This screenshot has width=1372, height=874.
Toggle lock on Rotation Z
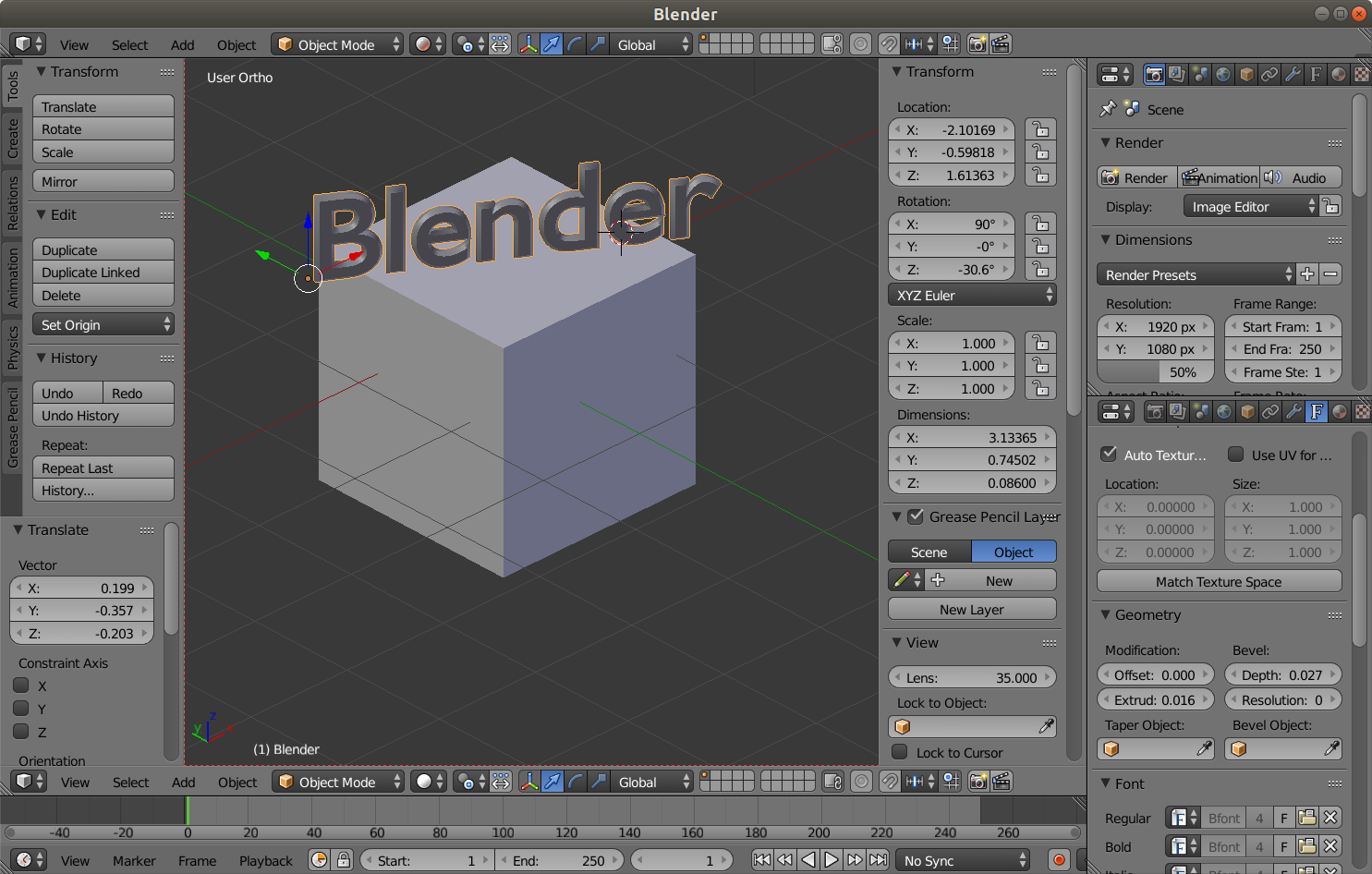(x=1040, y=270)
